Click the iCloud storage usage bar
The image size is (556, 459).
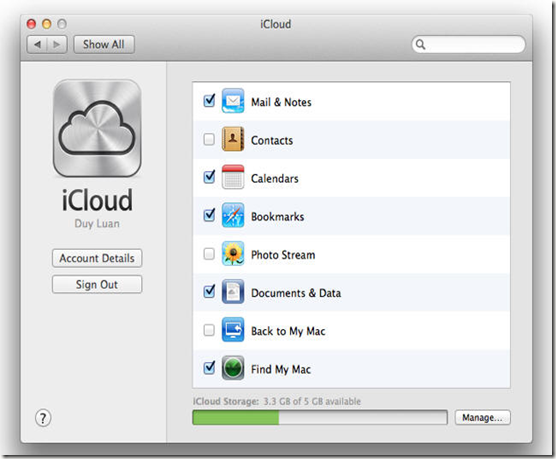[x=320, y=417]
